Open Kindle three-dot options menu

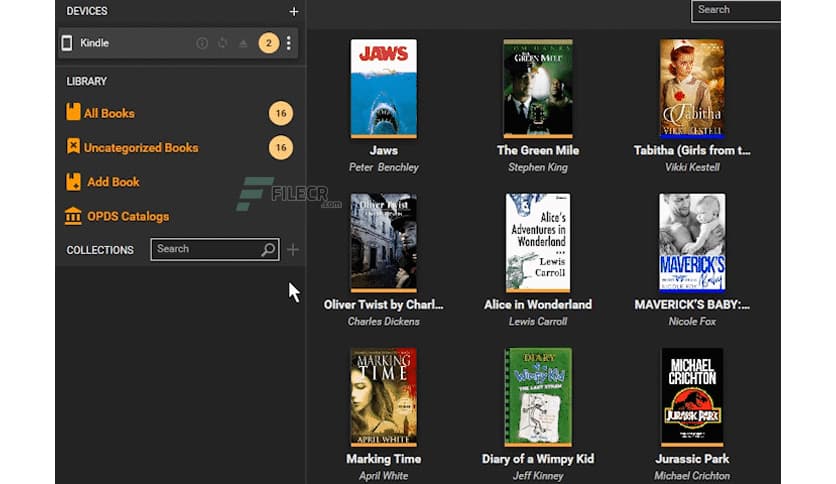(x=288, y=43)
